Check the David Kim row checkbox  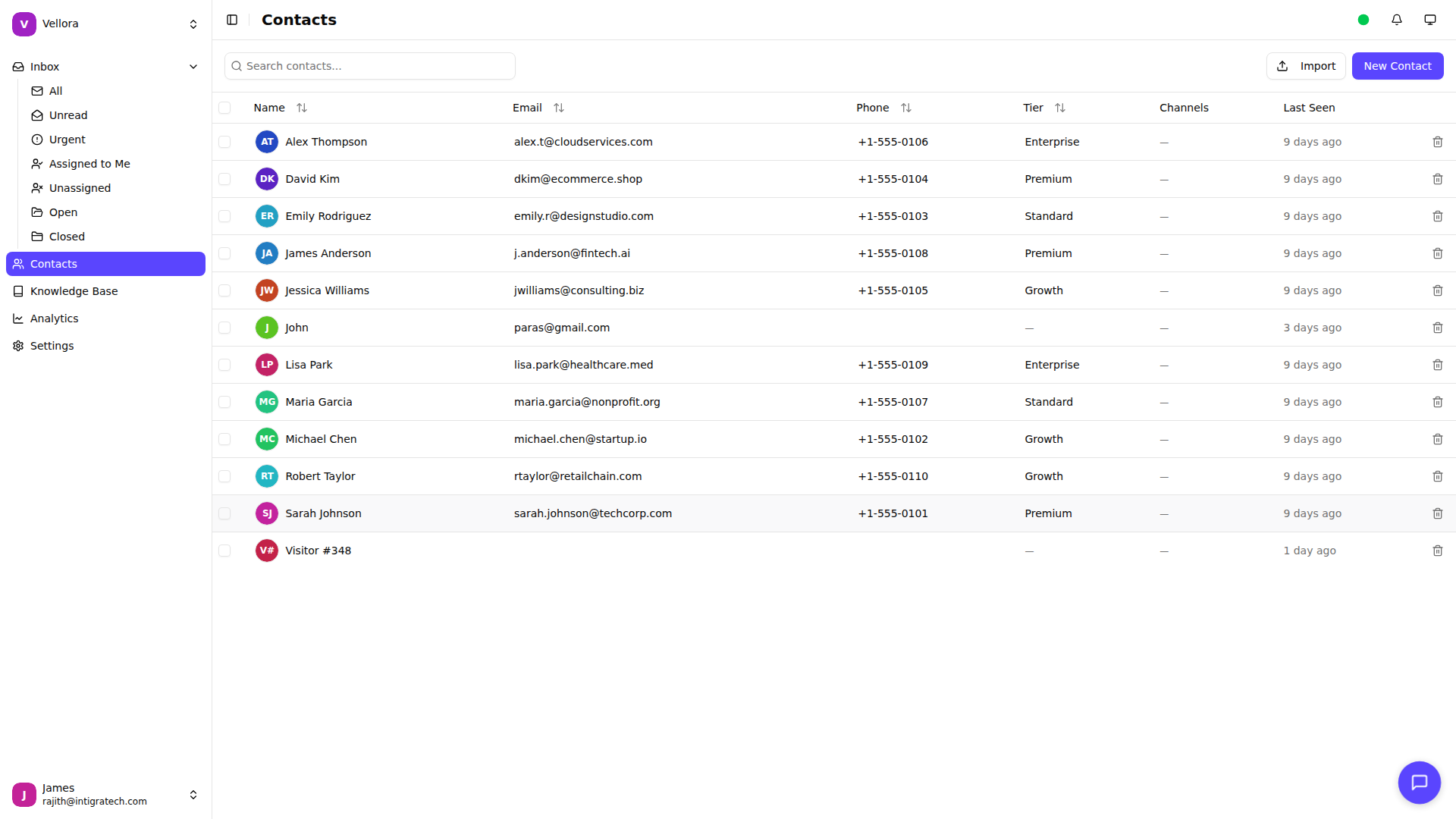point(224,179)
